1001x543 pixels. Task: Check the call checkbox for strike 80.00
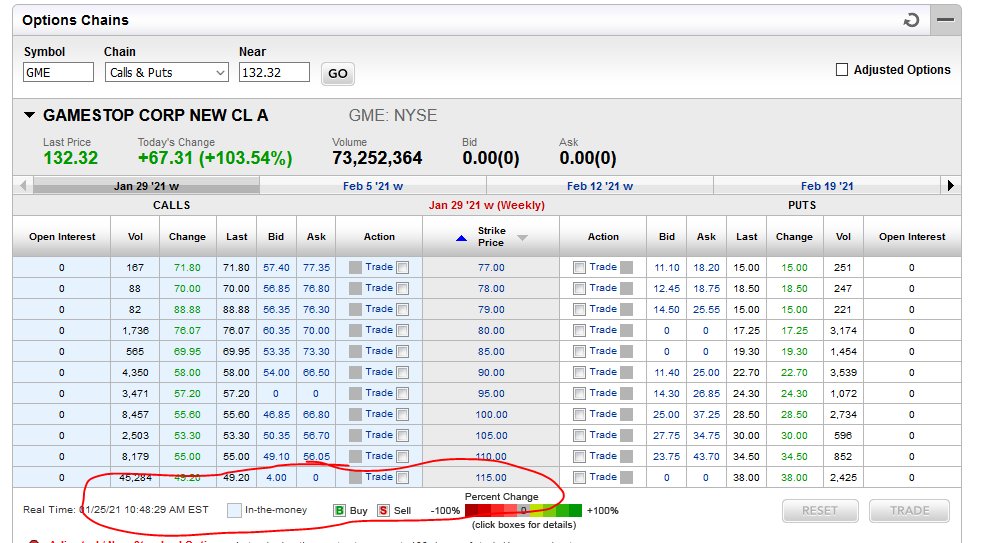(403, 331)
